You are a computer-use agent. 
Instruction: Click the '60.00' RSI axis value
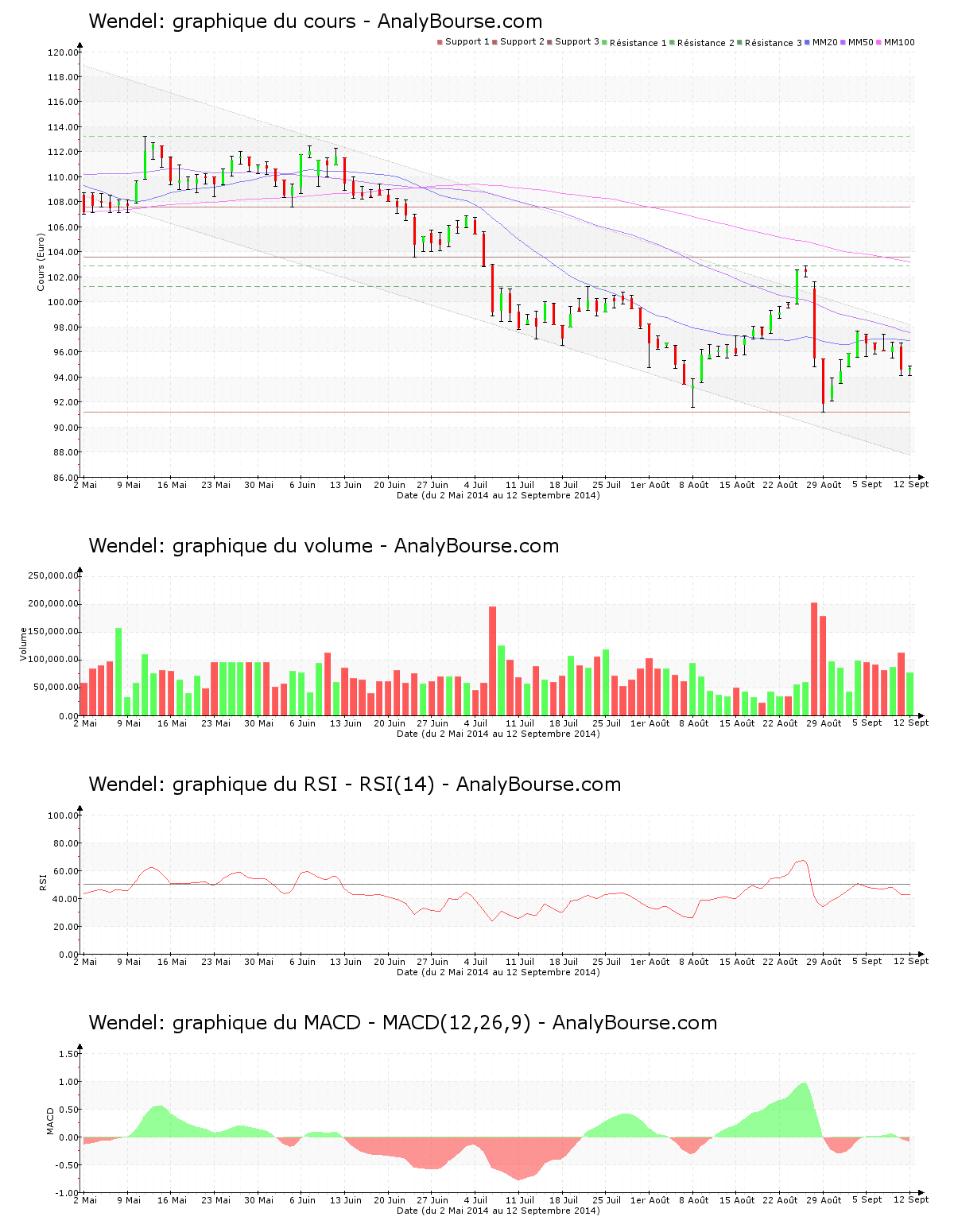65,871
